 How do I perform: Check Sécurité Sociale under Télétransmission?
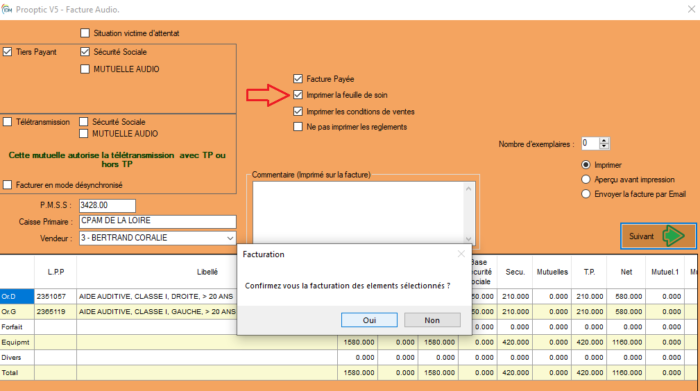pyautogui.click(x=83, y=122)
